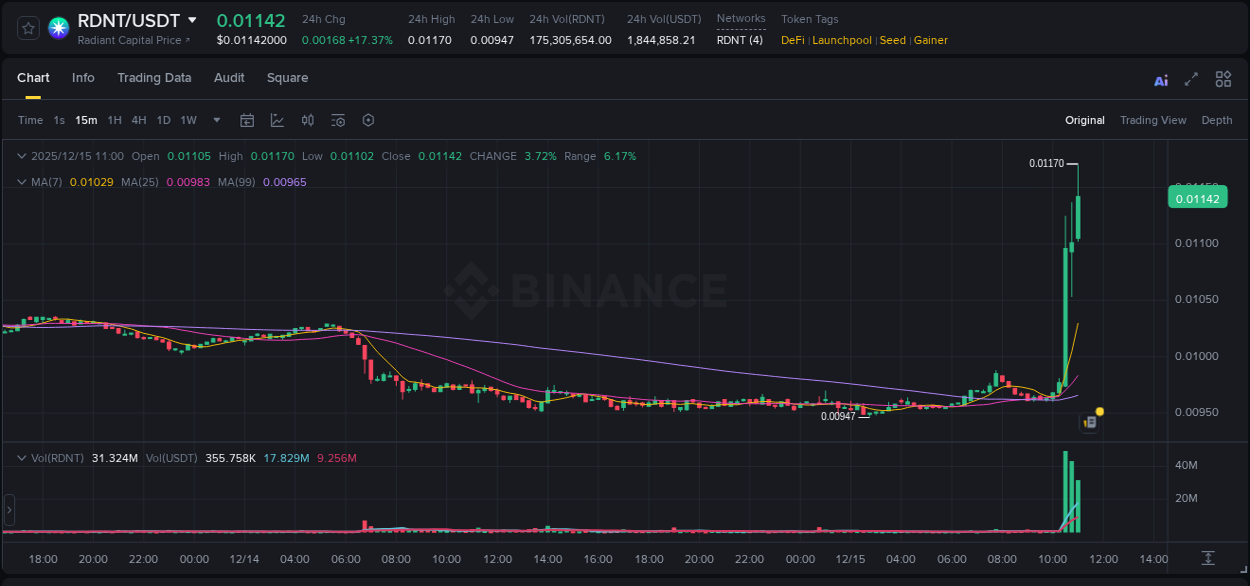Switch to the Trading Data tab

(x=154, y=77)
